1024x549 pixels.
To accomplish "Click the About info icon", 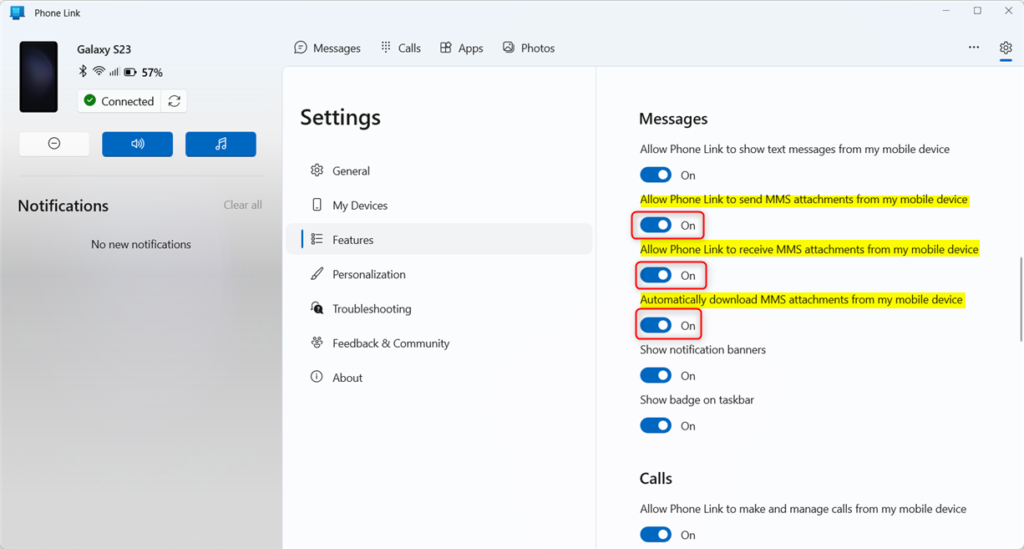I will (x=317, y=377).
